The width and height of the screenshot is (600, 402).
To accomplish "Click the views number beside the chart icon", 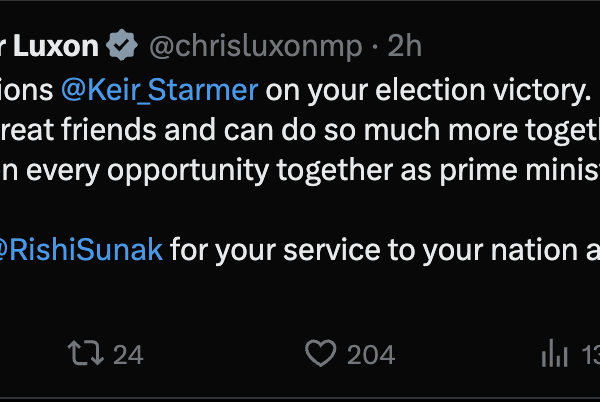I will pos(588,354).
